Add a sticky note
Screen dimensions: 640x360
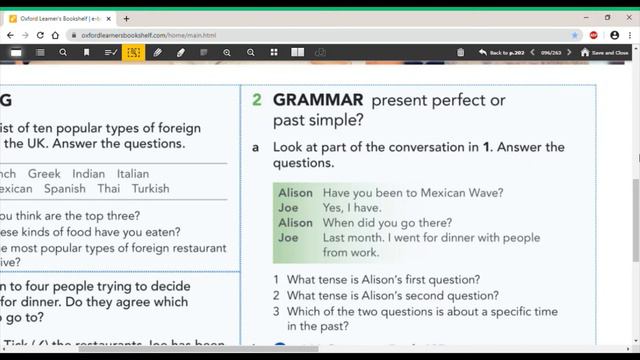tap(204, 52)
